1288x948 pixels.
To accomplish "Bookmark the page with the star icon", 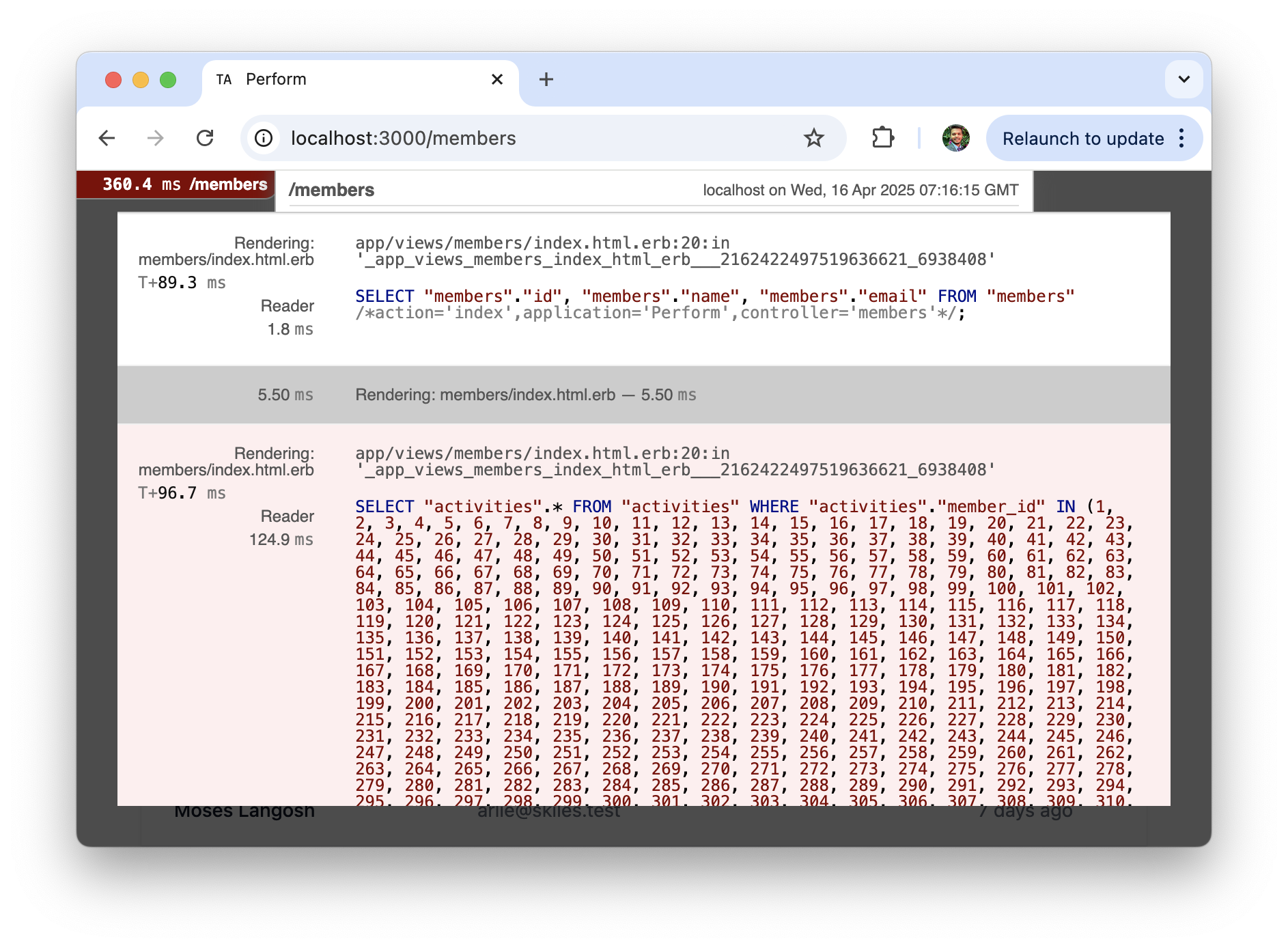I will coord(813,138).
